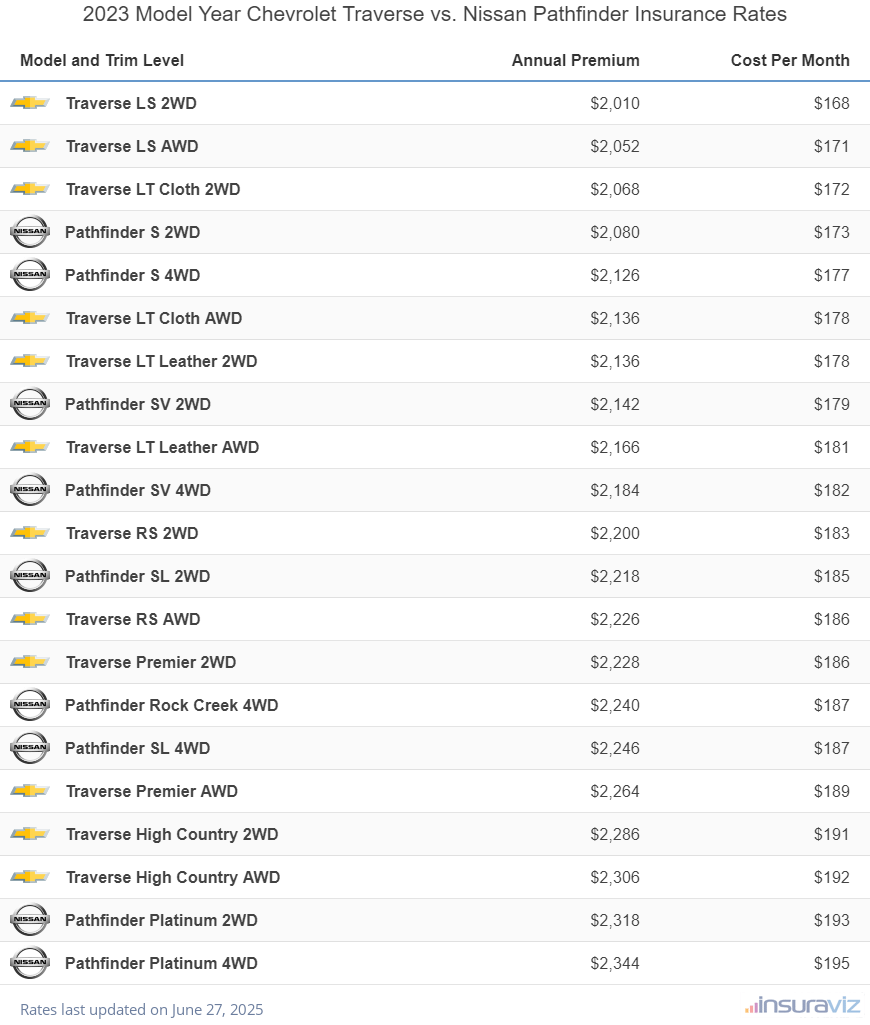The width and height of the screenshot is (870, 1025).
Task: Click the chart title about Traverse vs. Pathfinder
Action: (x=435, y=14)
